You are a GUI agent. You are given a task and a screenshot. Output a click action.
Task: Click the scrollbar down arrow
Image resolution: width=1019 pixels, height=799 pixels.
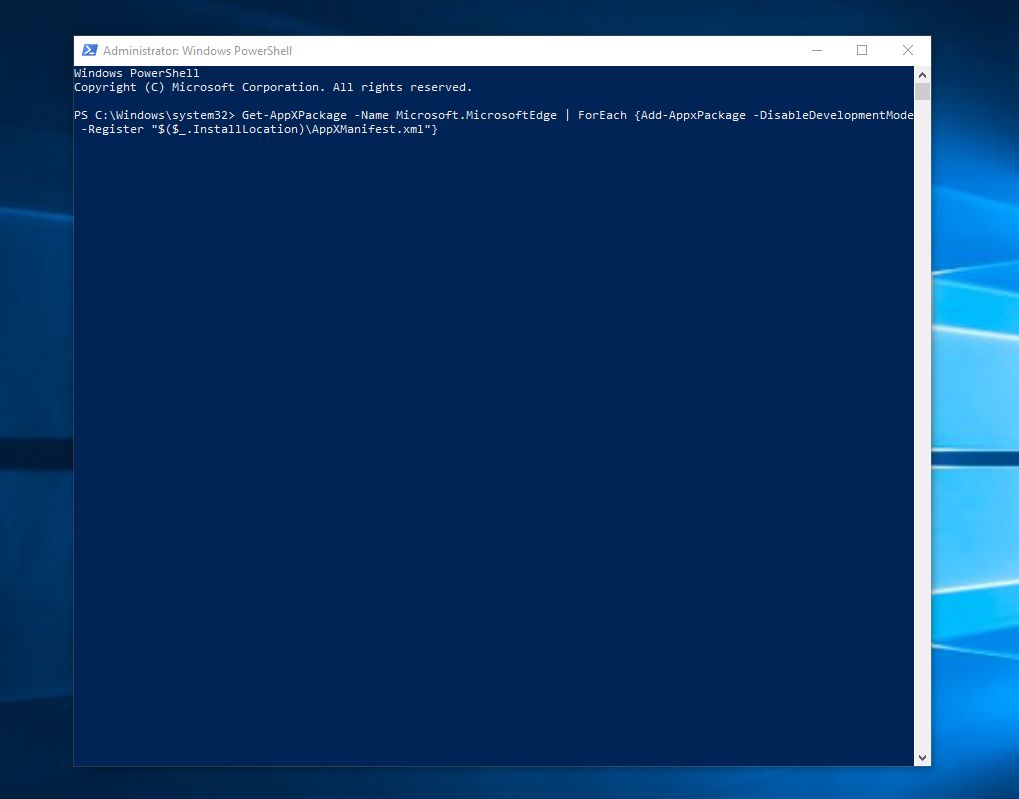(x=922, y=757)
